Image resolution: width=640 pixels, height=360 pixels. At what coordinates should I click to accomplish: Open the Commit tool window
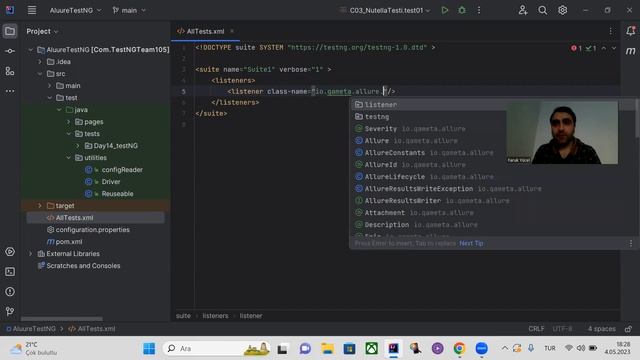tap(10, 51)
